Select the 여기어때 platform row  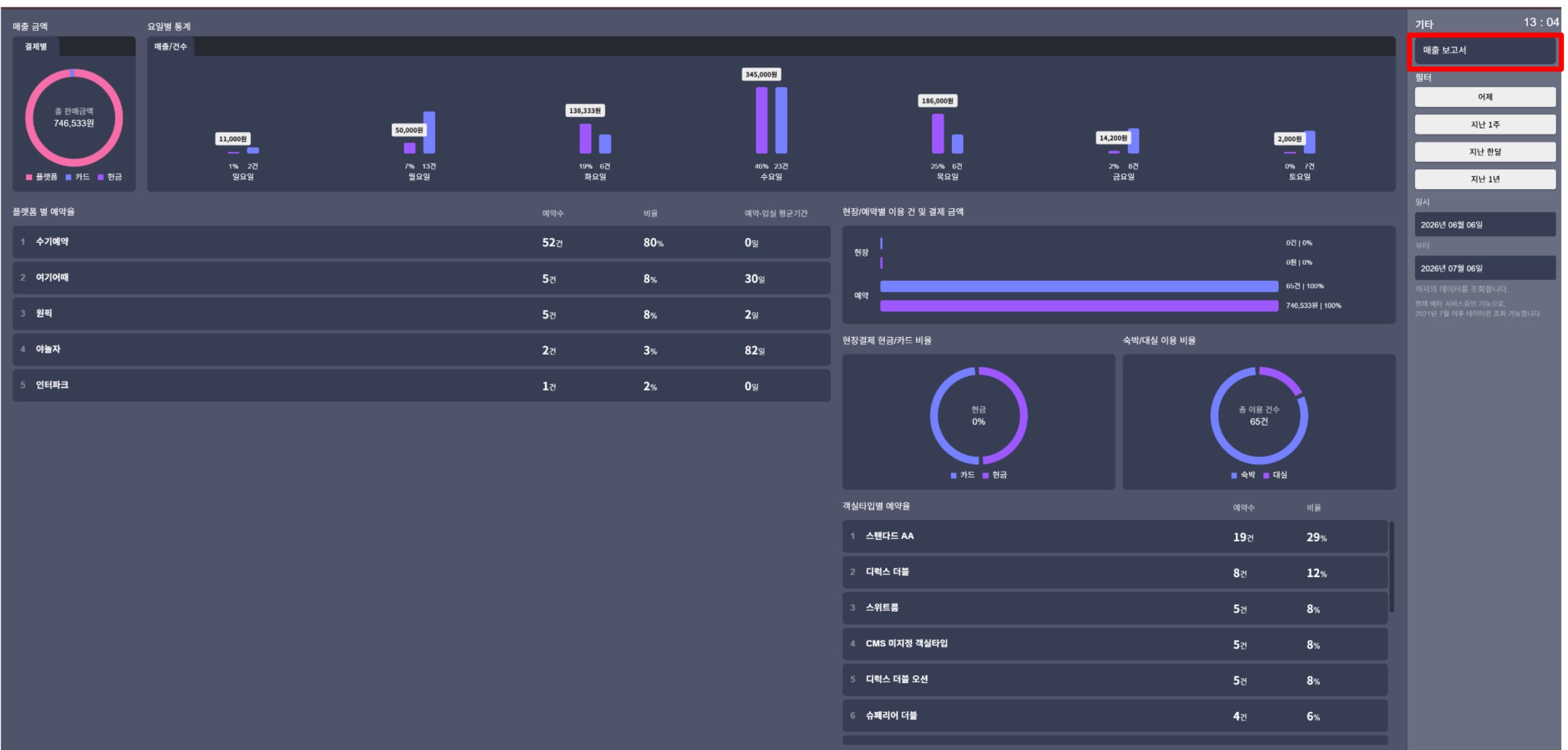[421, 278]
